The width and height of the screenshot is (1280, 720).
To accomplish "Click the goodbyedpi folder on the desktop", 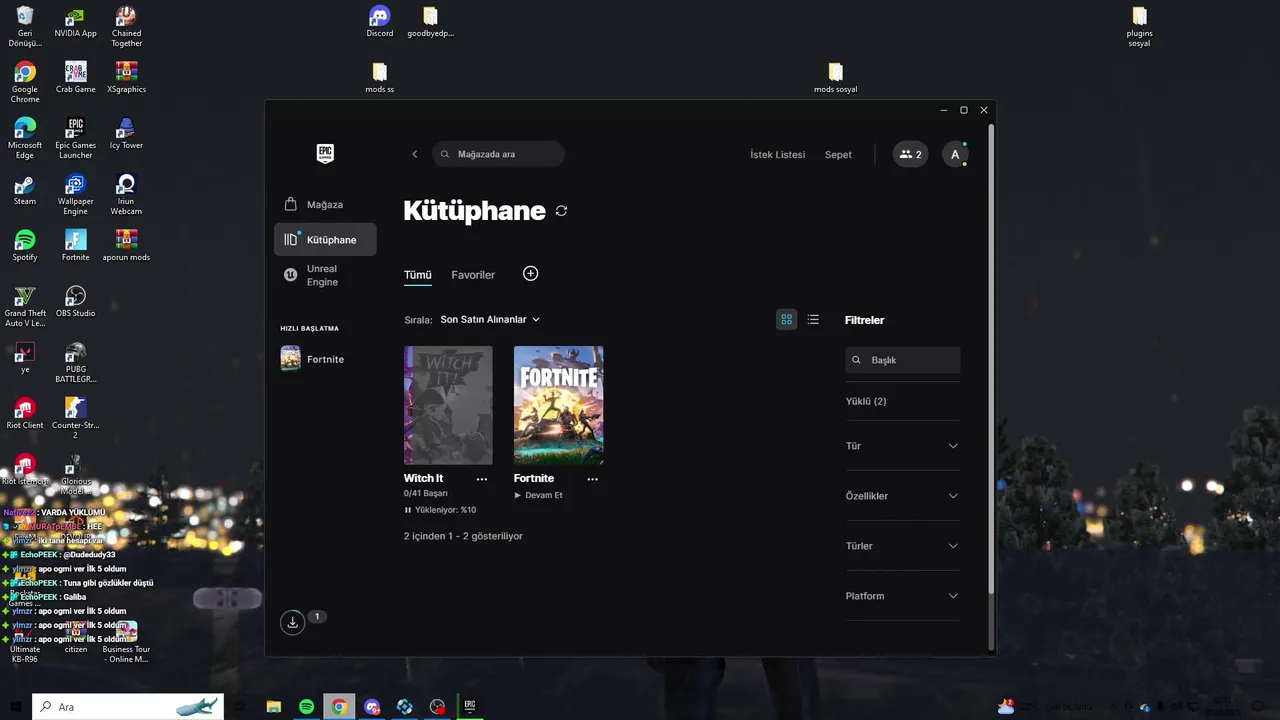I will 431,22.
